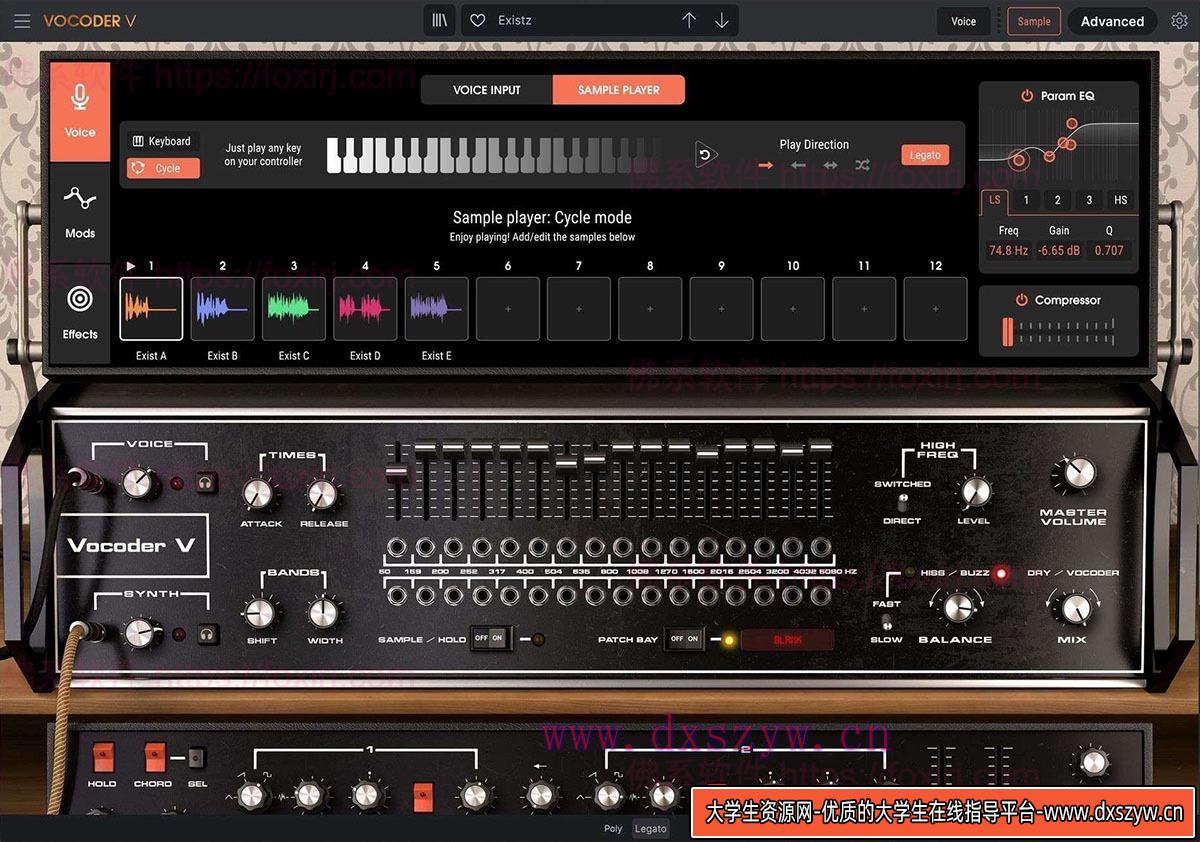Favorite the Existz preset with heart
This screenshot has height=842, width=1200.
478,21
